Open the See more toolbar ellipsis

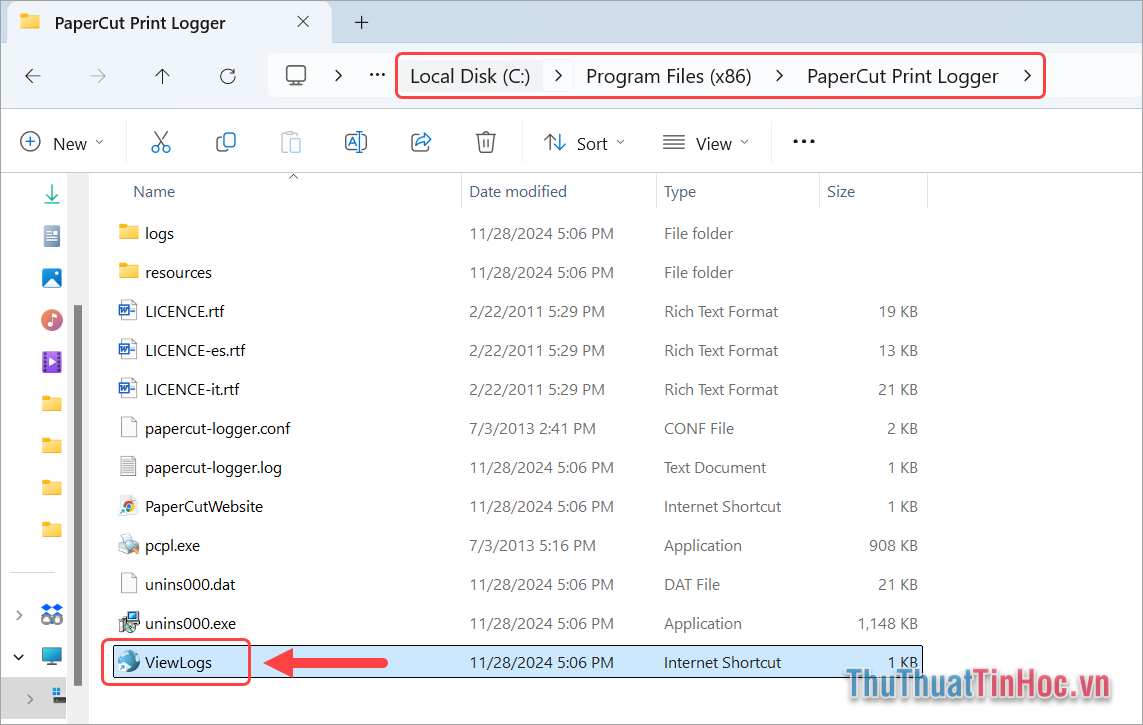pyautogui.click(x=803, y=142)
